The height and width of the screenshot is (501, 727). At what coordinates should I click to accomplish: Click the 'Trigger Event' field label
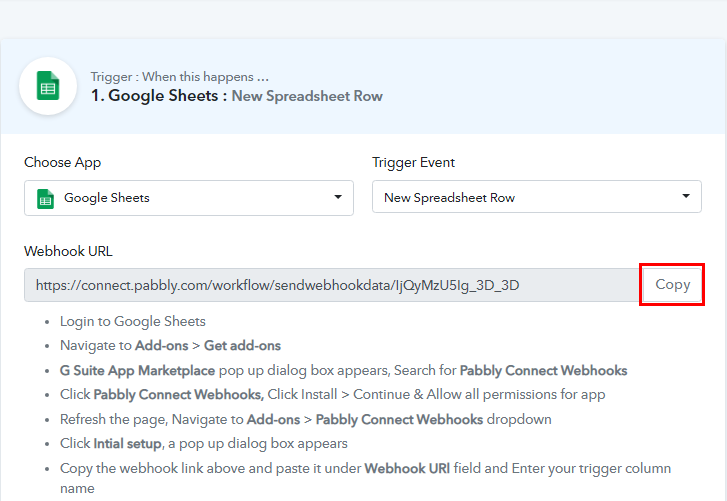(x=413, y=163)
